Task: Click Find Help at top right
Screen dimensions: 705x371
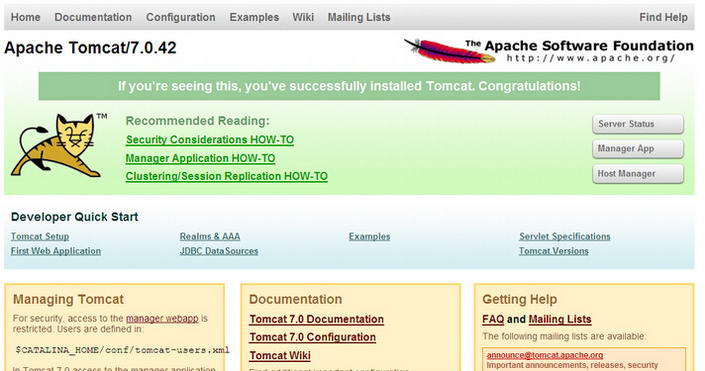Action: (663, 17)
